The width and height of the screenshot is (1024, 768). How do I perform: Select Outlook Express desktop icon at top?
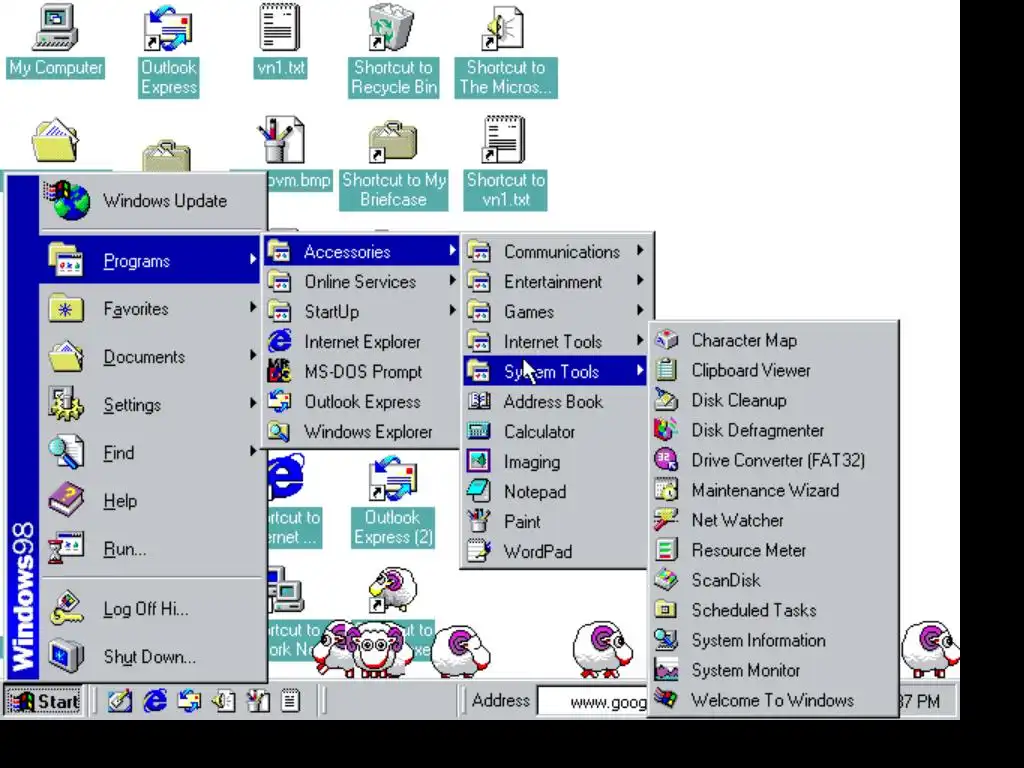click(x=168, y=51)
